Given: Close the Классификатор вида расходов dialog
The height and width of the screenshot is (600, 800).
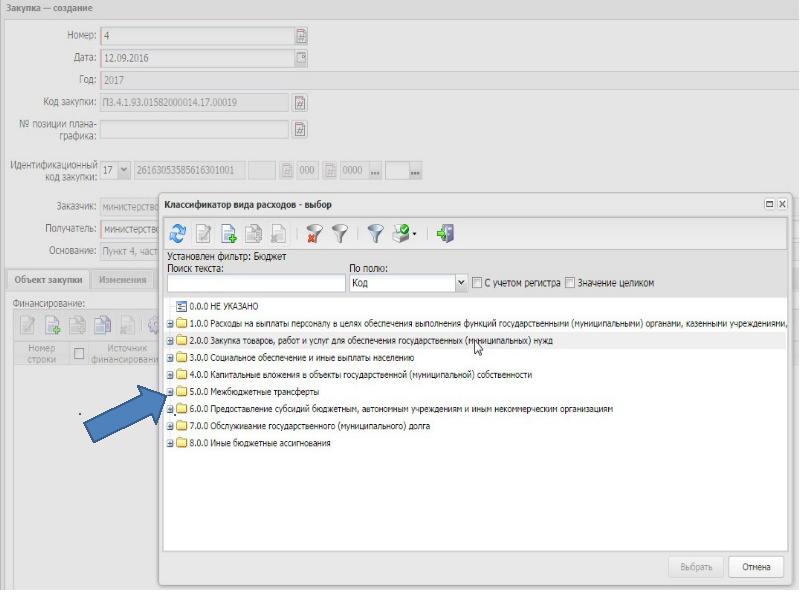Looking at the screenshot, I should click(782, 204).
